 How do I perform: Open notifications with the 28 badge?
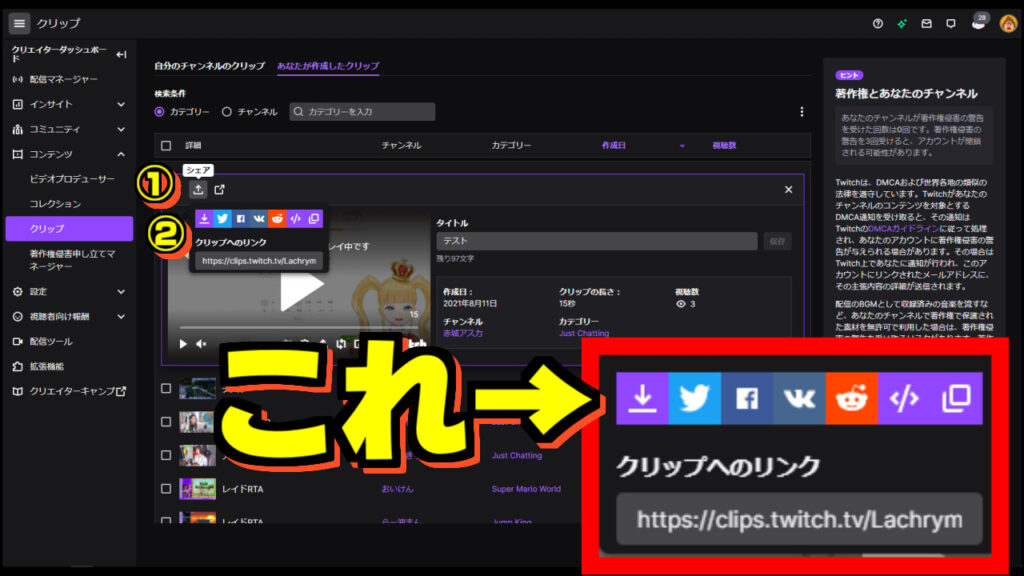(x=978, y=23)
